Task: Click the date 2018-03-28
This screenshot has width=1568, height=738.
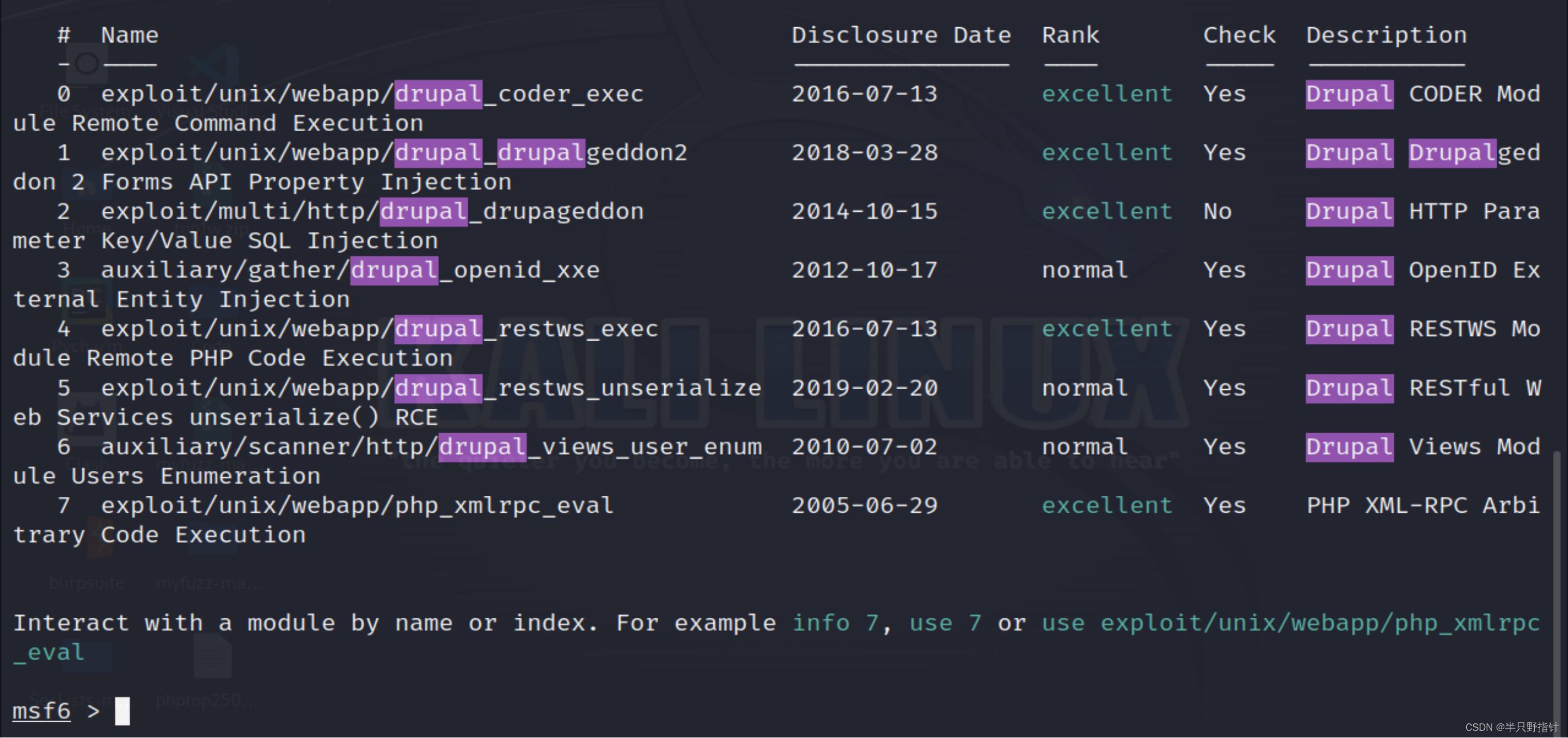Action: pos(865,153)
